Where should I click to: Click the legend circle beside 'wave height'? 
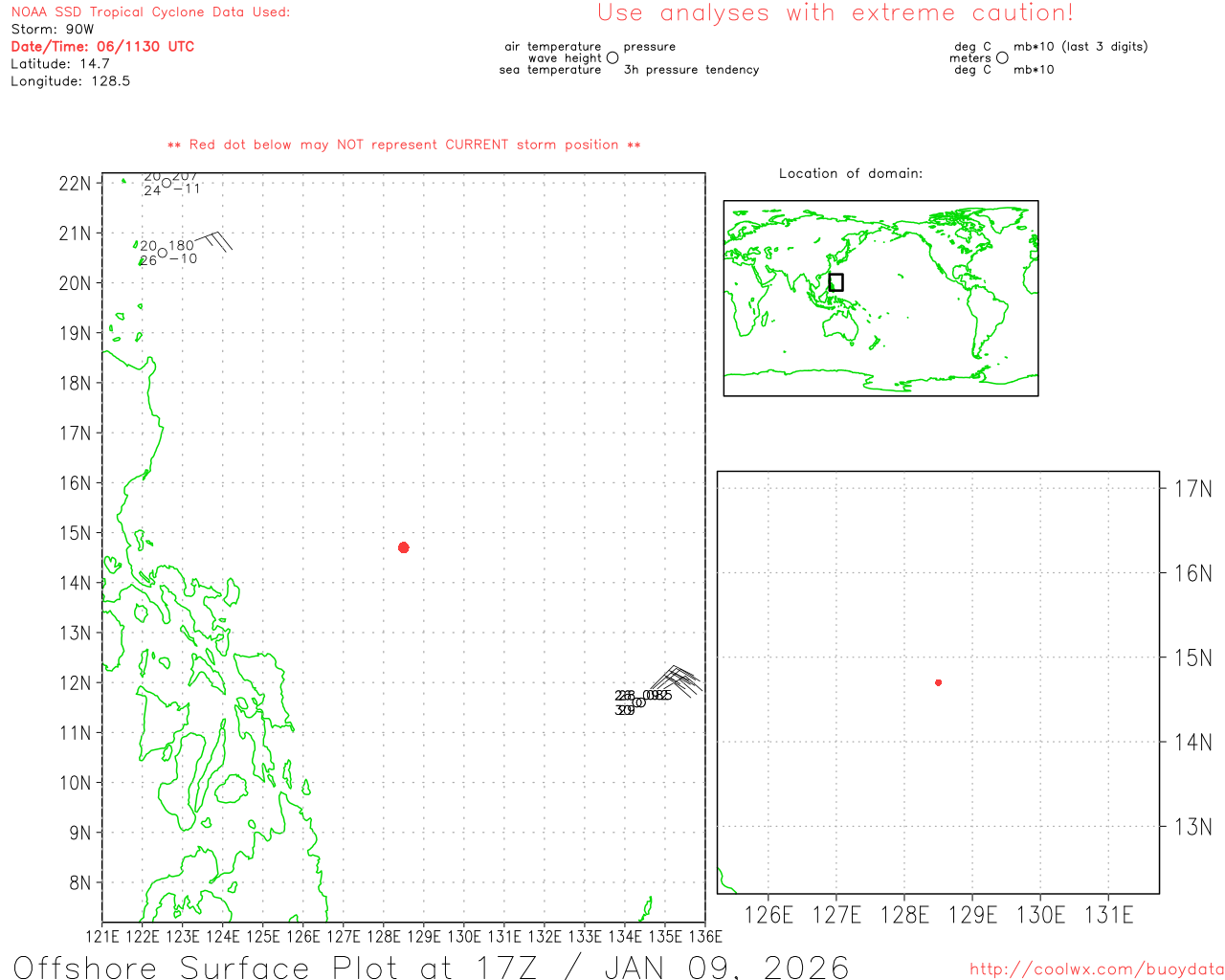[x=612, y=58]
